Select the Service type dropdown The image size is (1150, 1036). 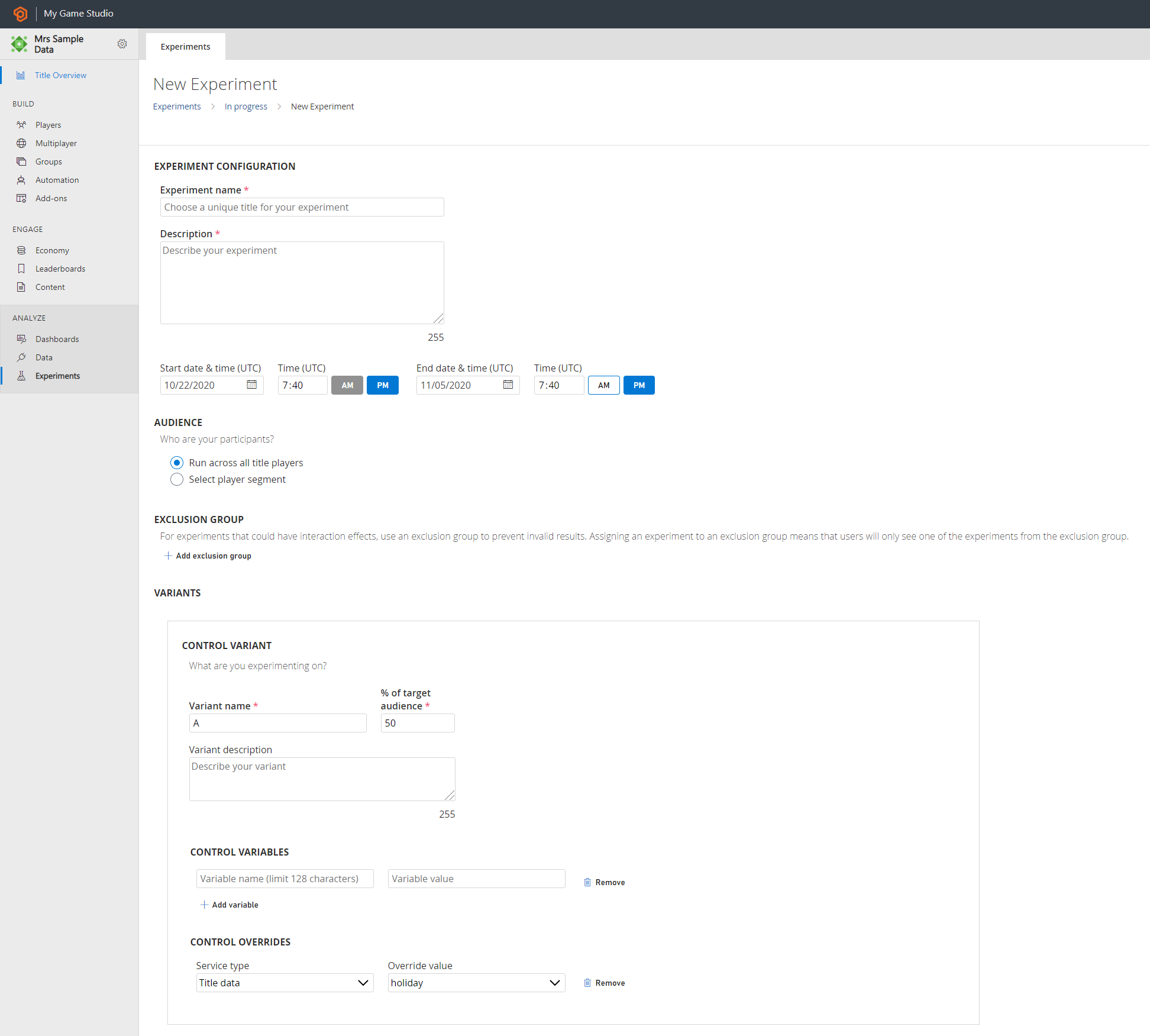click(283, 983)
